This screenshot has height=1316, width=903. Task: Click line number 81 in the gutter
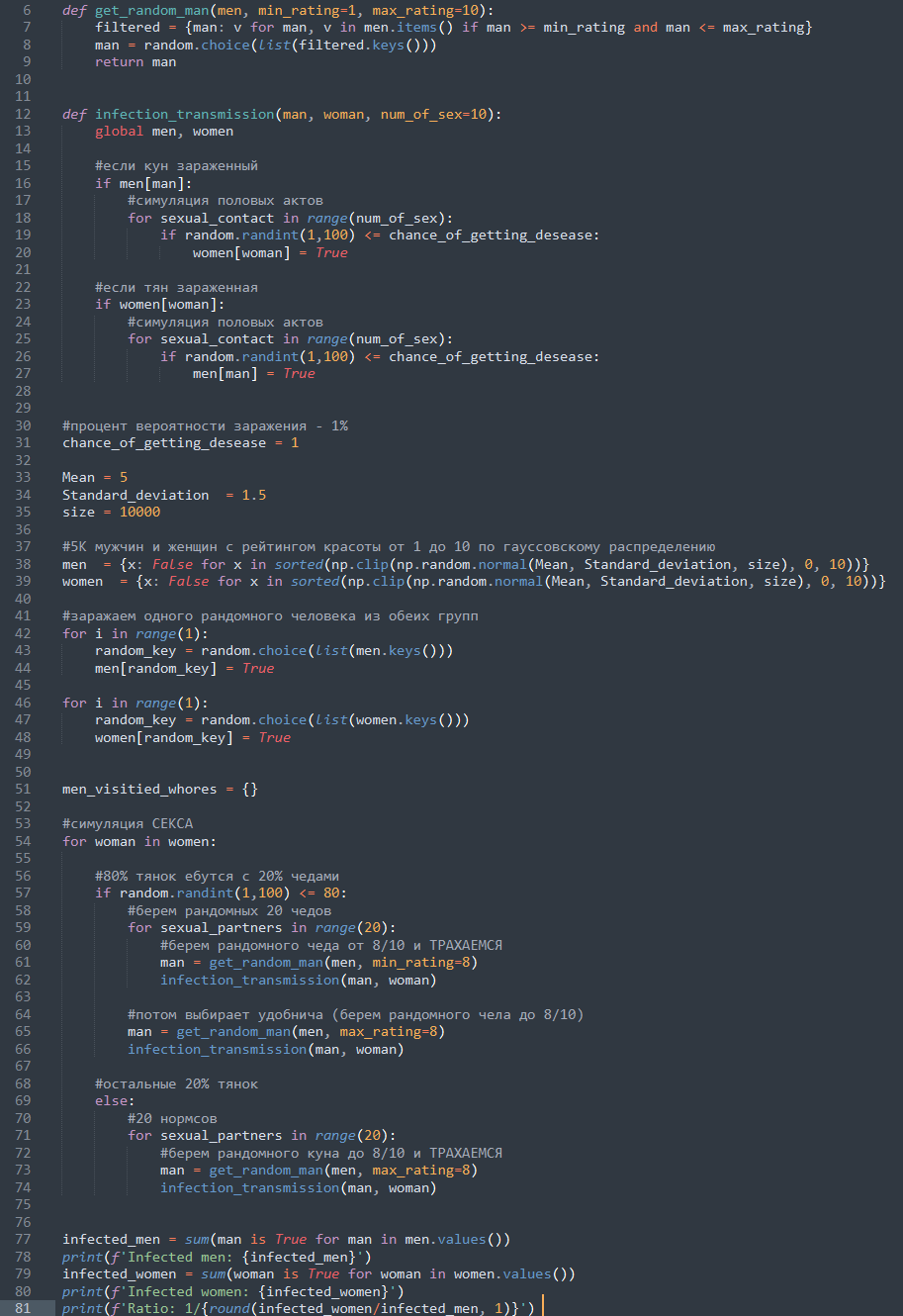(23, 1308)
